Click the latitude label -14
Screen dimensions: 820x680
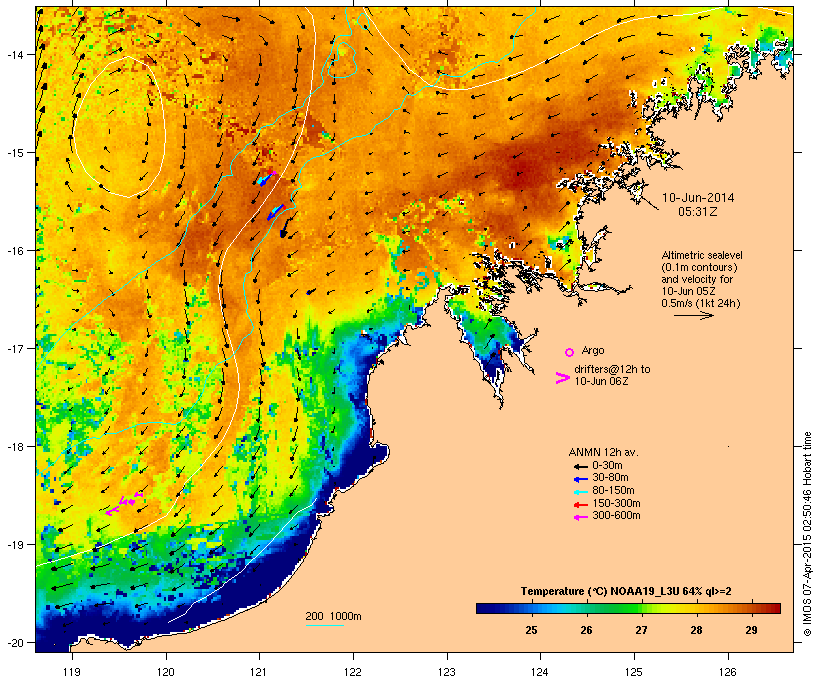point(15,54)
